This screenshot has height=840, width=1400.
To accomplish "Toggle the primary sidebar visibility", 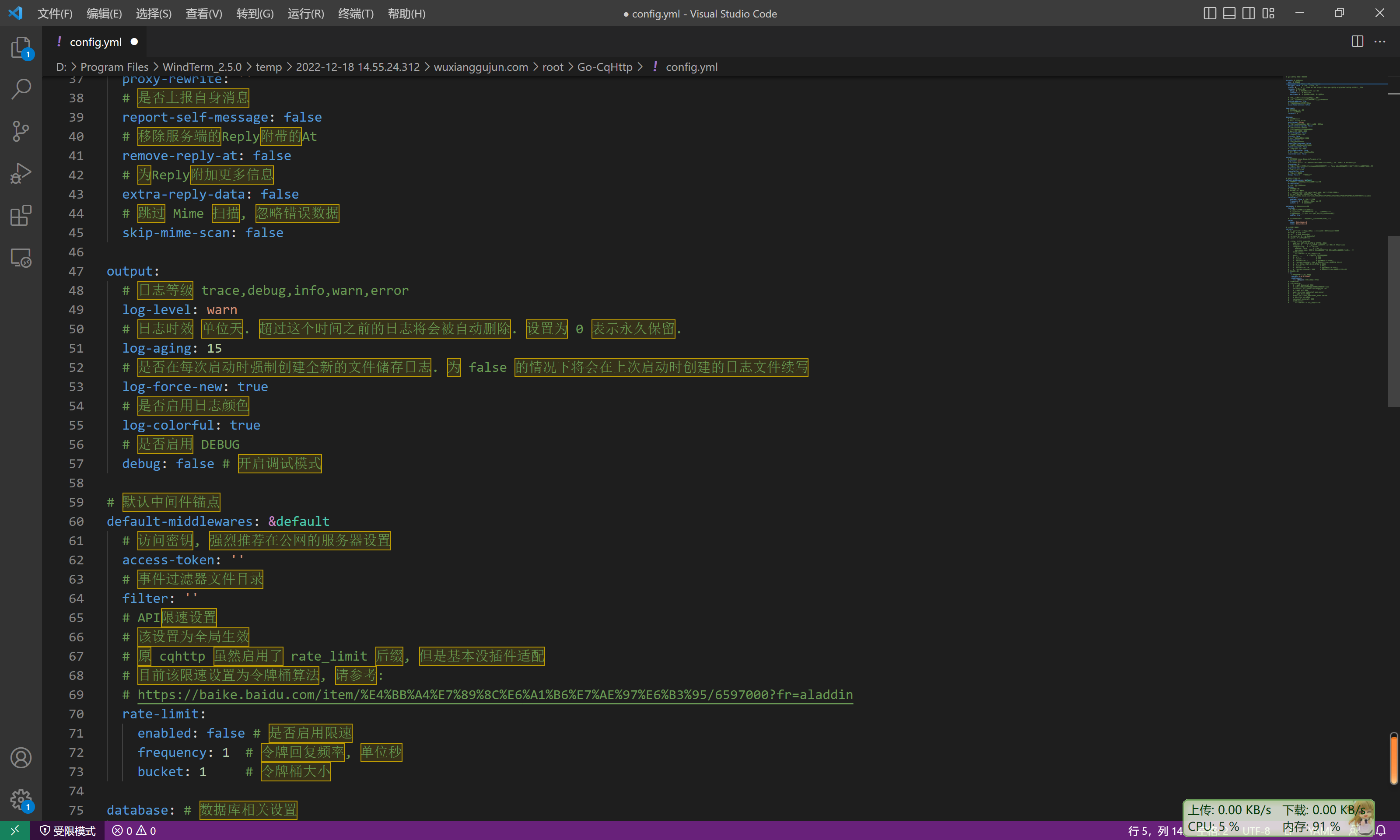I will point(1210,12).
